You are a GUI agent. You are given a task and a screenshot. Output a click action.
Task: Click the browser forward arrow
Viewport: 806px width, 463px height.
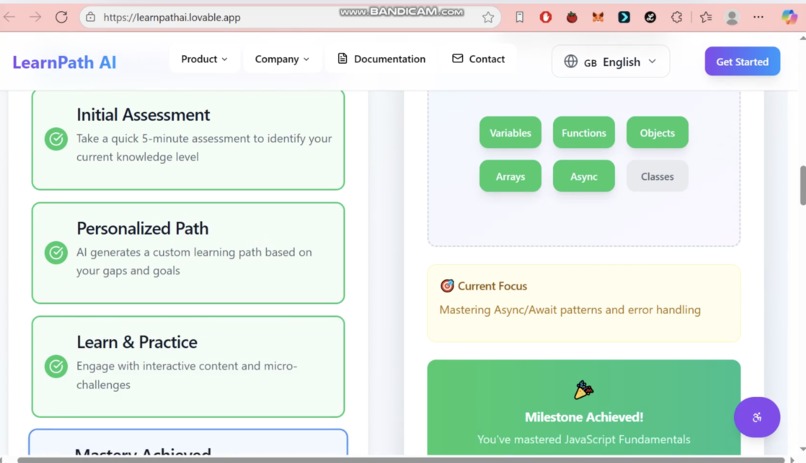35,17
